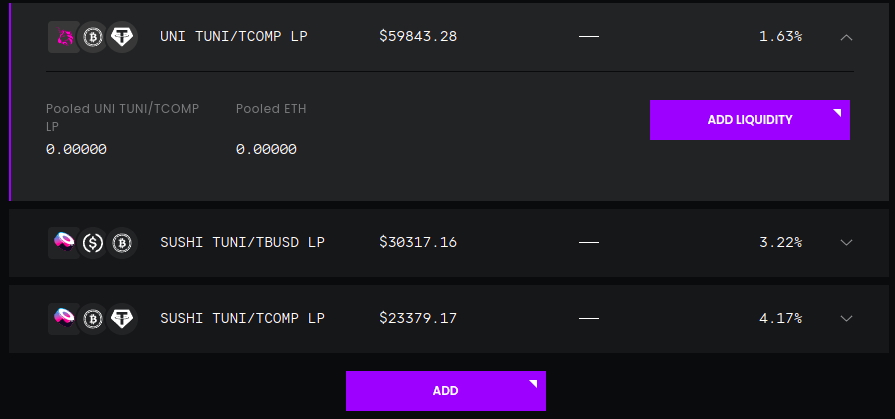Click the B coin icon in TBUSD row
Viewport: 895px width, 419px height.
(122, 243)
